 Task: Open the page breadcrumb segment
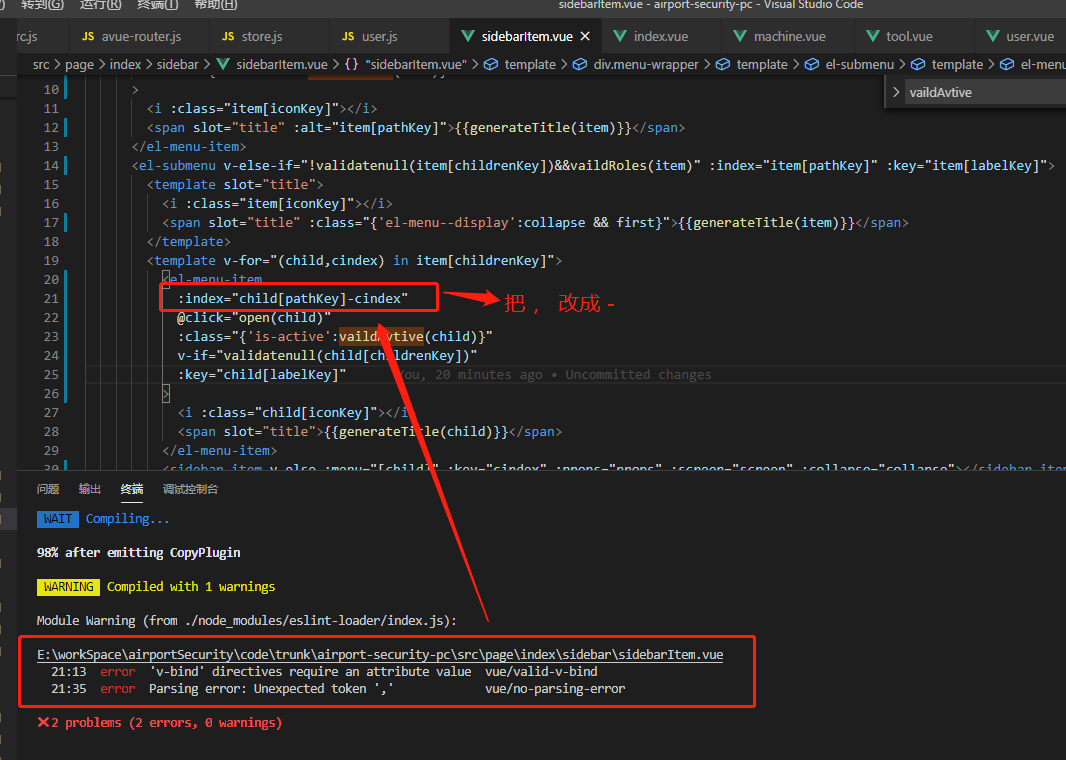[80, 64]
